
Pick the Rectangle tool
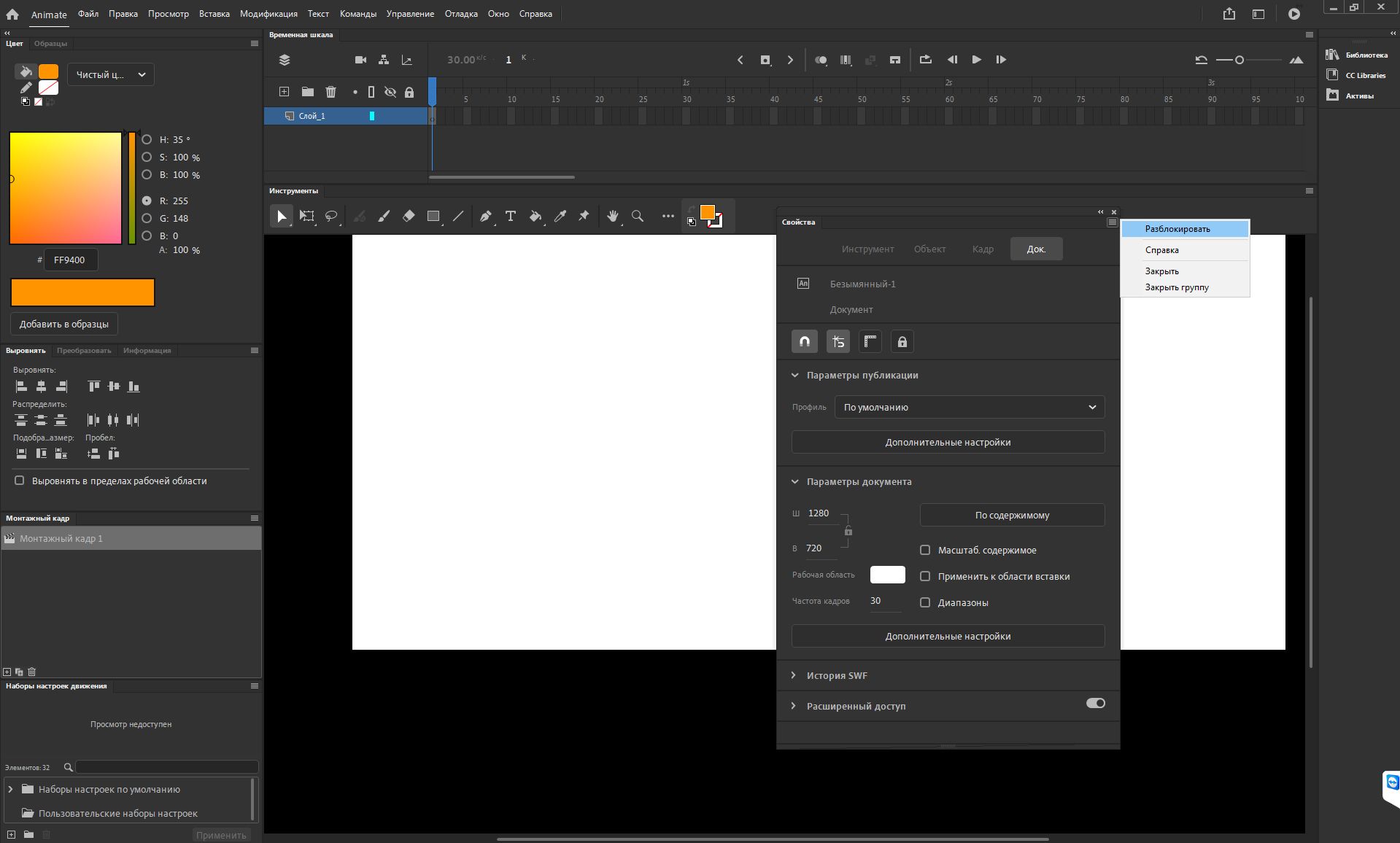tap(433, 216)
